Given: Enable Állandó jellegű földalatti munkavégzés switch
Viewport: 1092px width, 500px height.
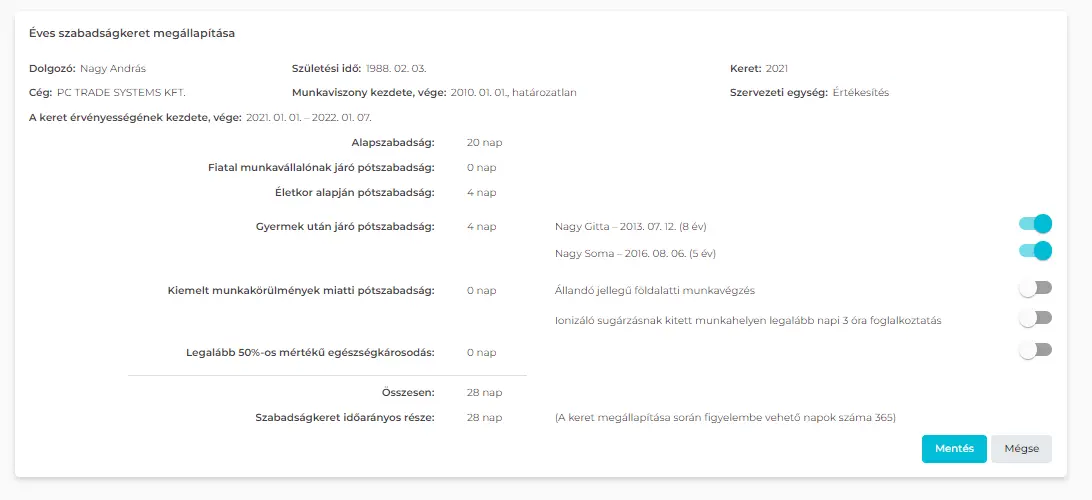Looking at the screenshot, I should (1035, 288).
